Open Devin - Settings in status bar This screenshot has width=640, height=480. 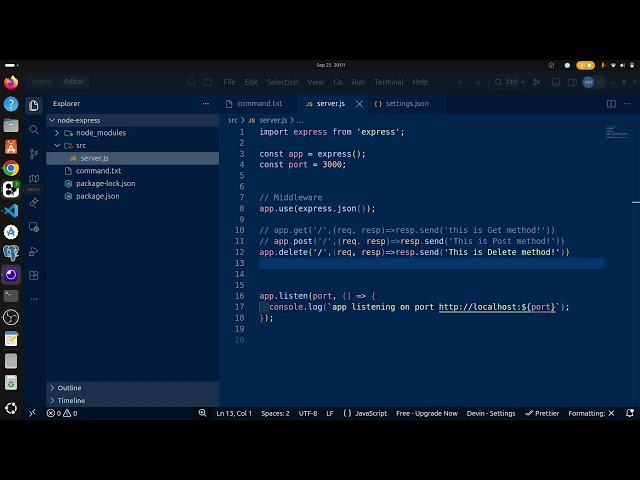coord(491,413)
